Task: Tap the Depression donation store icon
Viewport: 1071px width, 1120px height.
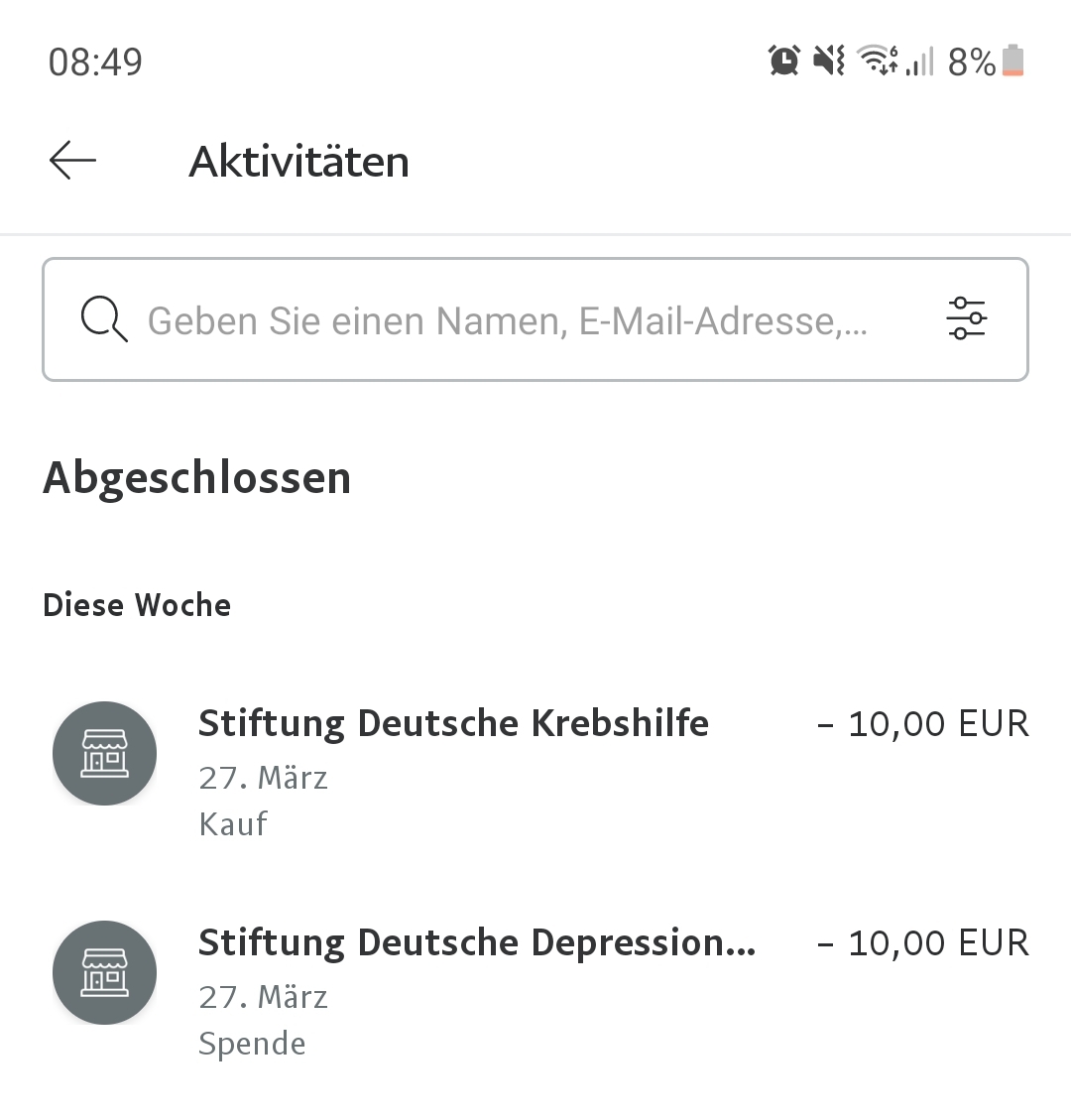Action: 104,972
